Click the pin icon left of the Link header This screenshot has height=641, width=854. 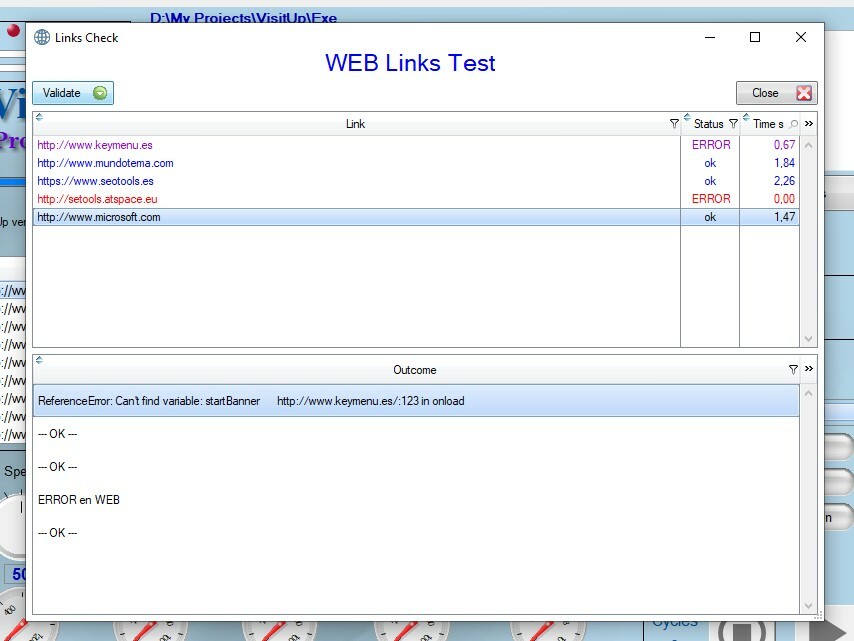point(39,117)
